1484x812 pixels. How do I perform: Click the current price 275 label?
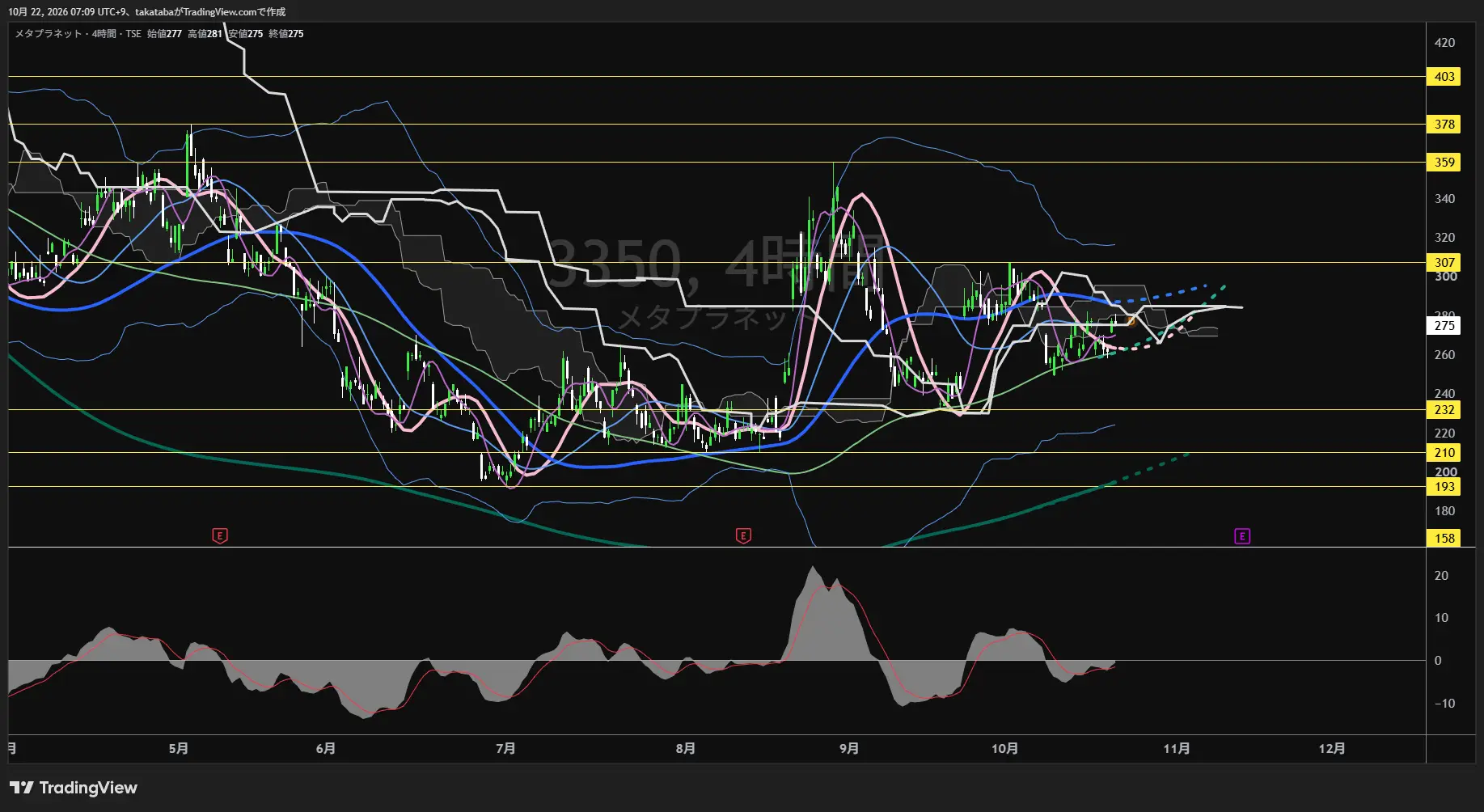coord(1444,326)
